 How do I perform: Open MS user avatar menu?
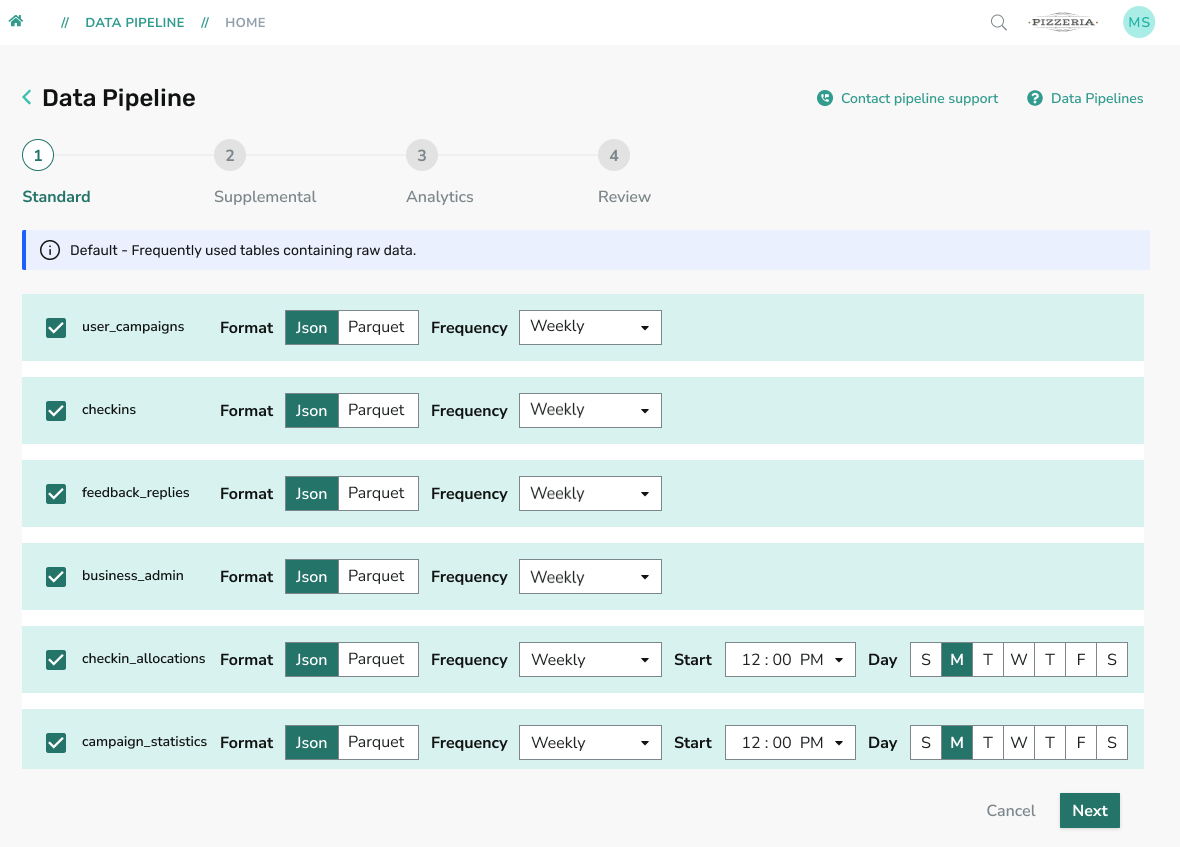point(1139,22)
